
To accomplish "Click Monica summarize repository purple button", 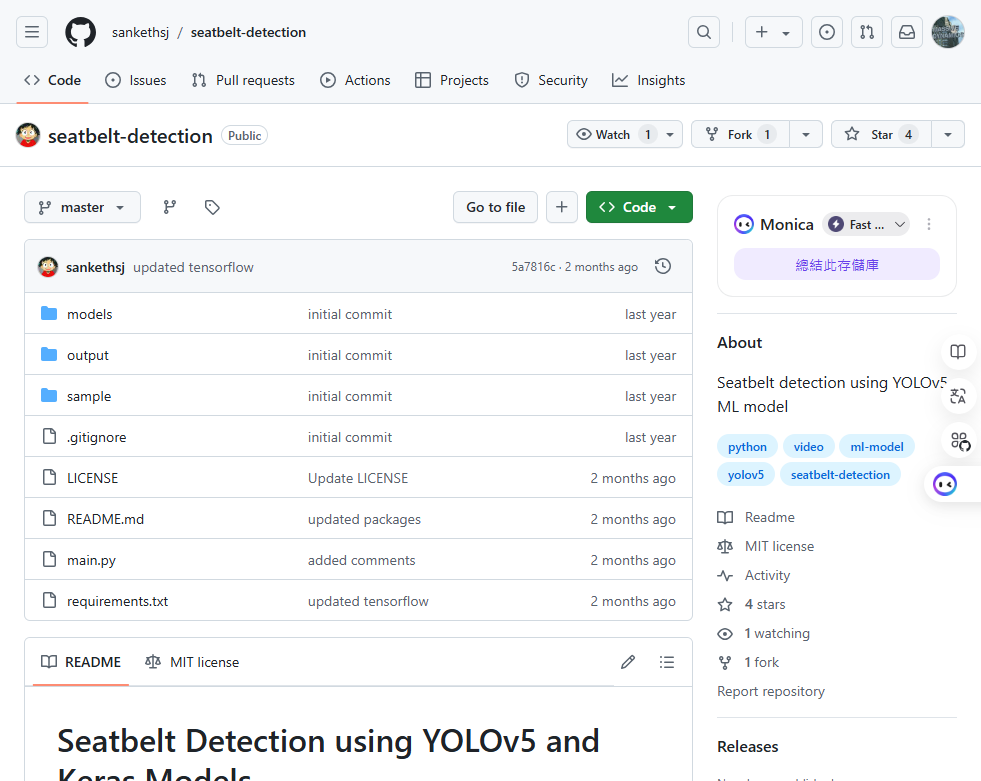I will coord(836,265).
